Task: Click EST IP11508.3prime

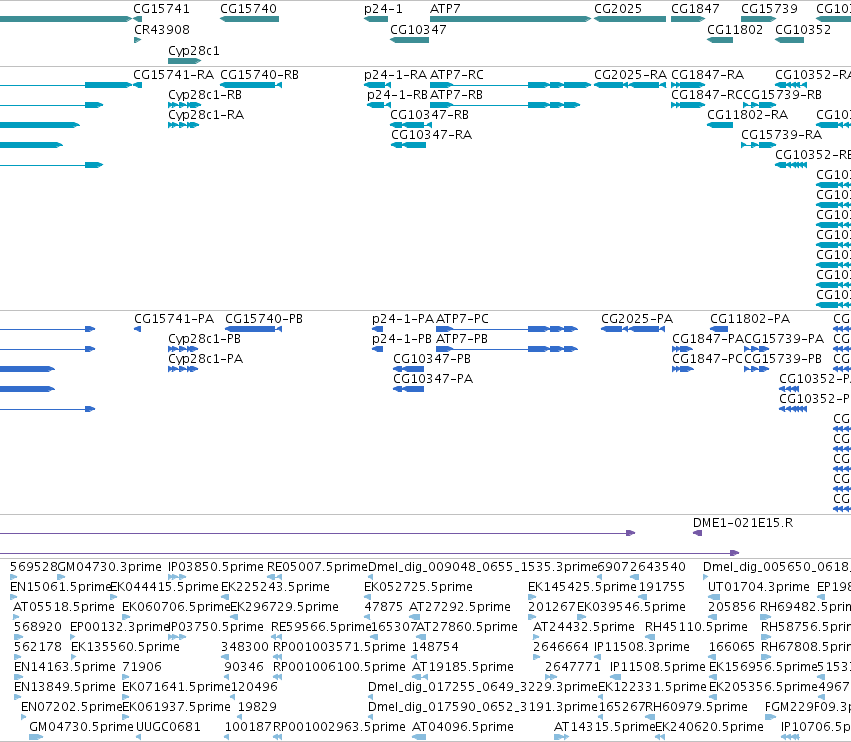Action: tap(642, 646)
